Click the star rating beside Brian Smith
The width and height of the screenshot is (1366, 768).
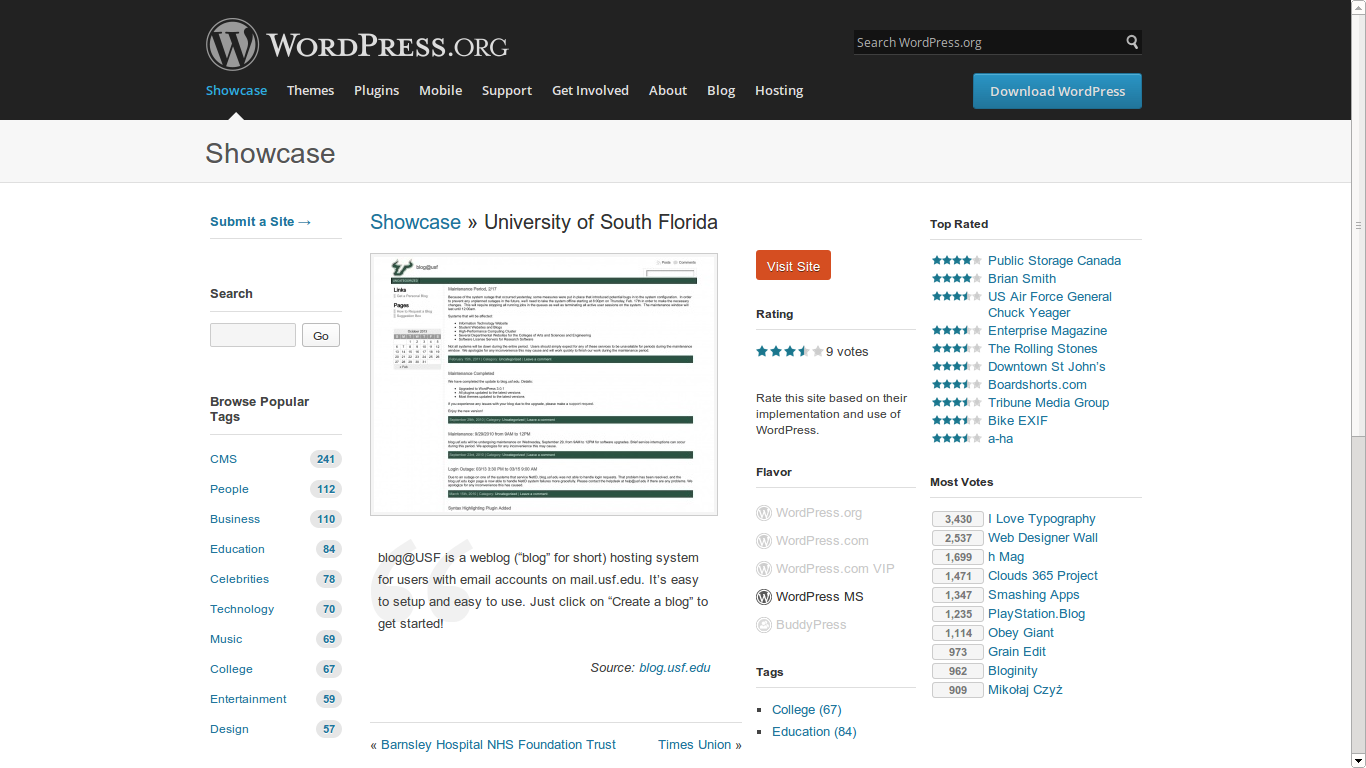pos(957,278)
